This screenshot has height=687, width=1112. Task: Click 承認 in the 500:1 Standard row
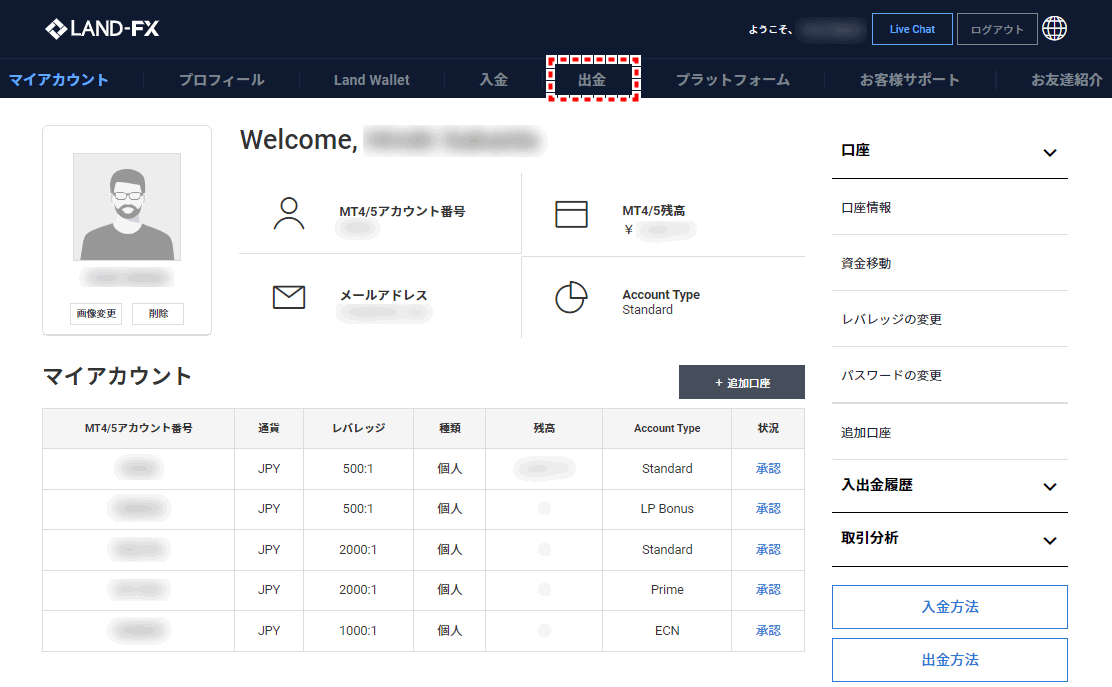pos(768,469)
